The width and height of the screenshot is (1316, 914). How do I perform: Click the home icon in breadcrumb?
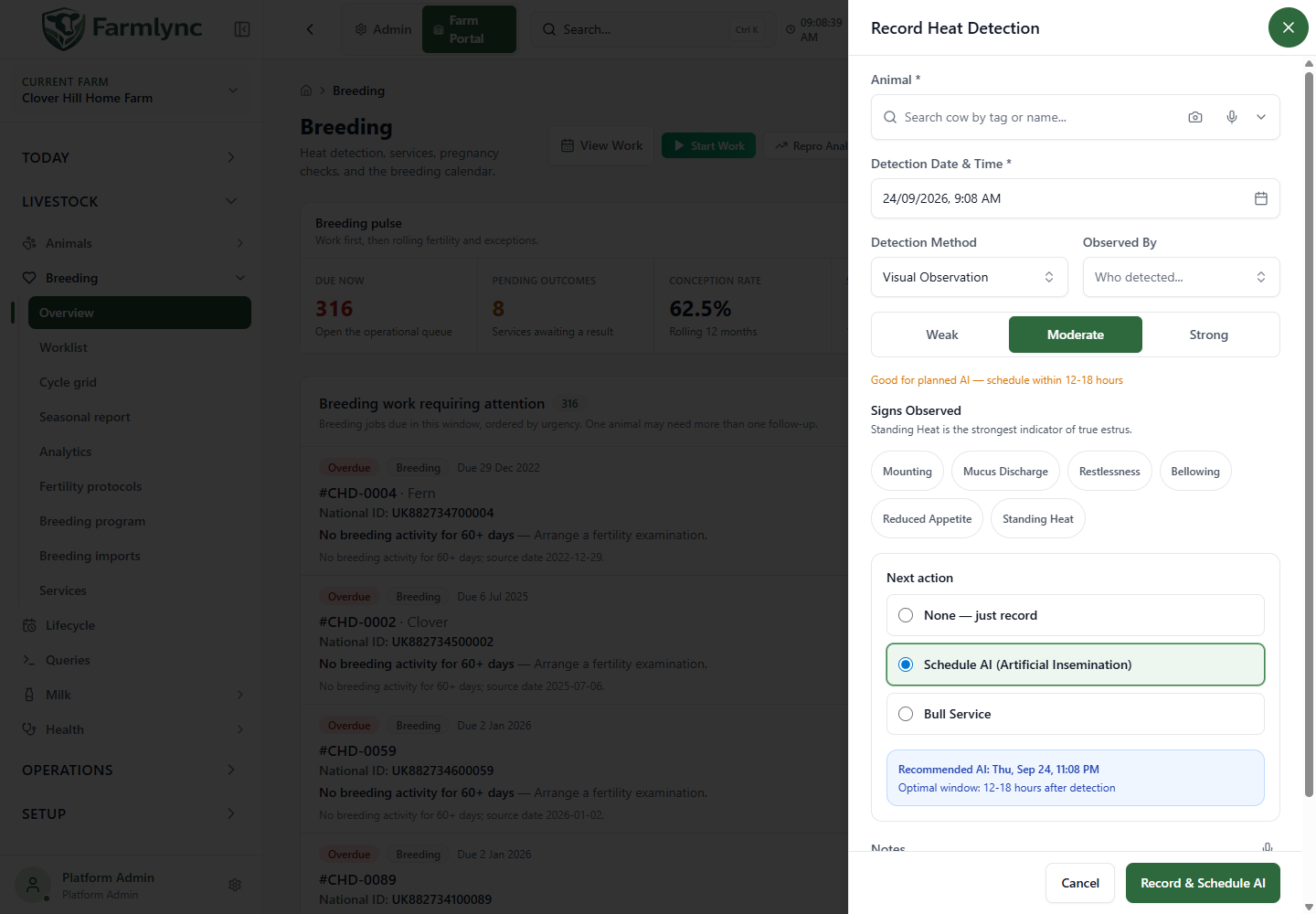coord(306,90)
